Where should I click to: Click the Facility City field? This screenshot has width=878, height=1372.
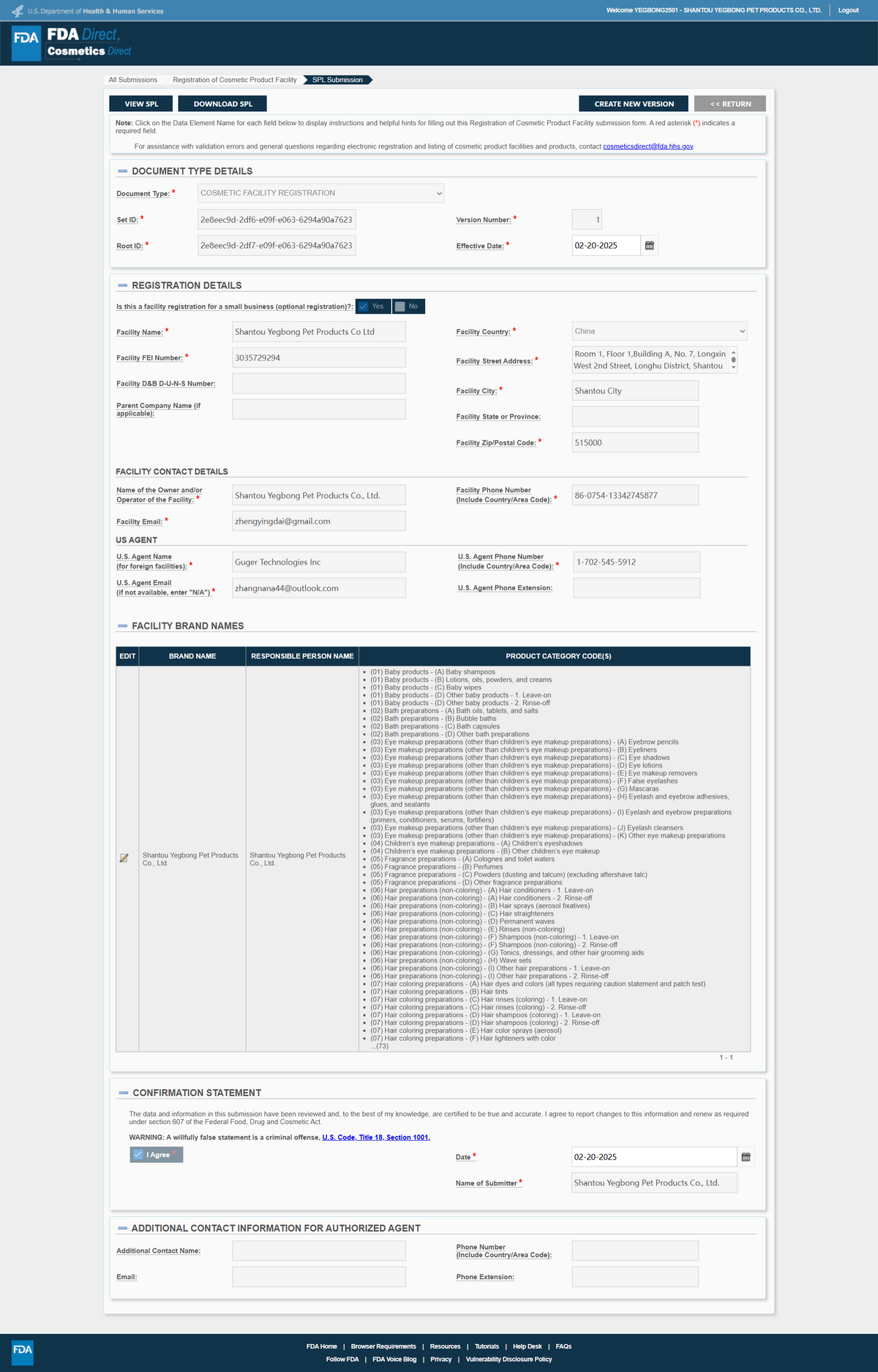635,391
